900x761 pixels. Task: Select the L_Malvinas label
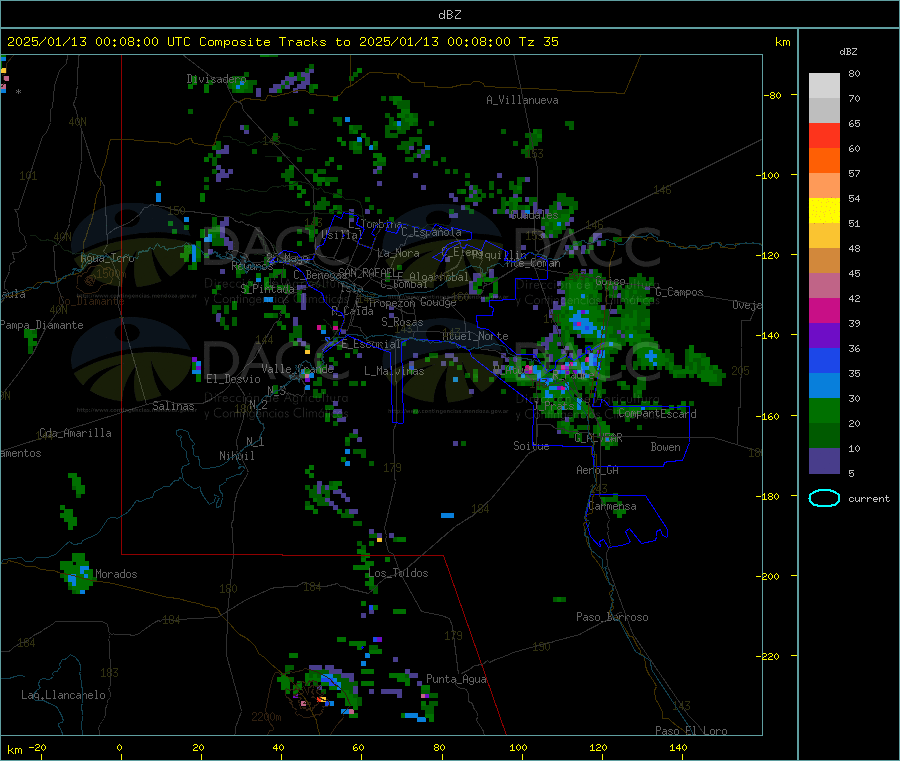click(x=394, y=371)
